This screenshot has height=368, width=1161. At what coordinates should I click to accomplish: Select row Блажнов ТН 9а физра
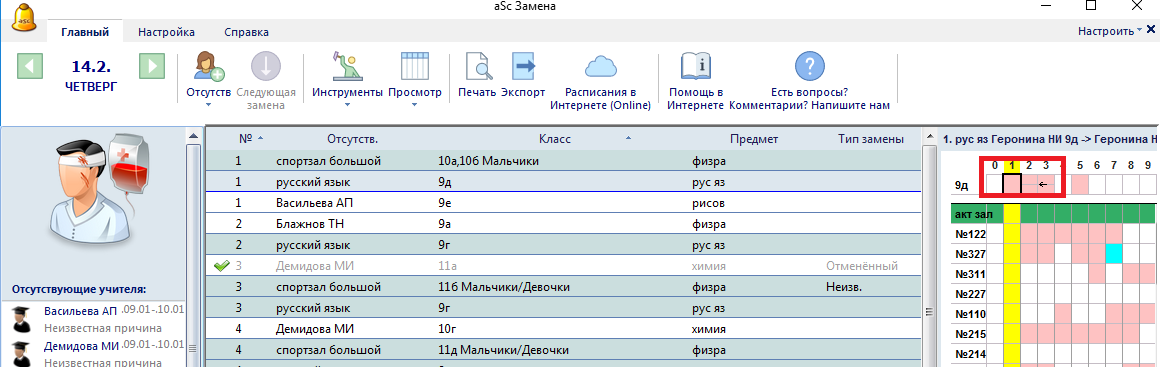point(563,224)
